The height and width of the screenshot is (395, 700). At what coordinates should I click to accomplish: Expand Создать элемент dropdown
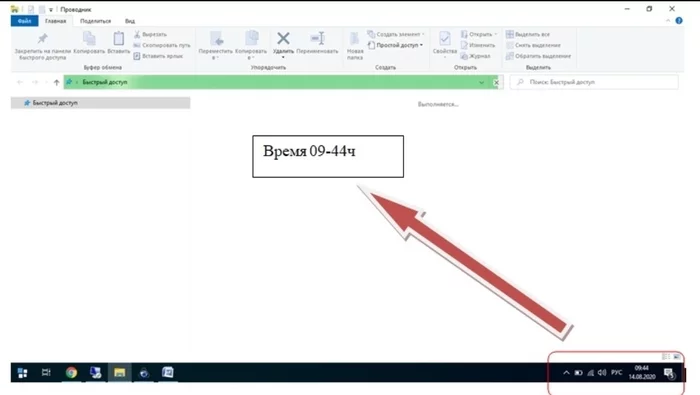(423, 34)
